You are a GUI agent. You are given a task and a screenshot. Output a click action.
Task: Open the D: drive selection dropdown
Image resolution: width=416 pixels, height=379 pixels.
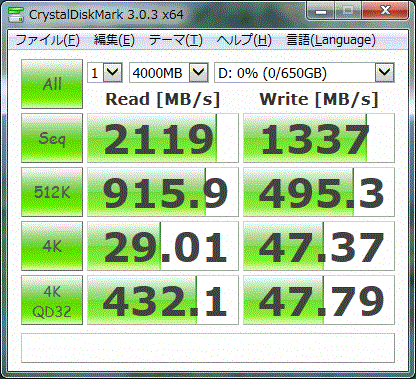(304, 72)
